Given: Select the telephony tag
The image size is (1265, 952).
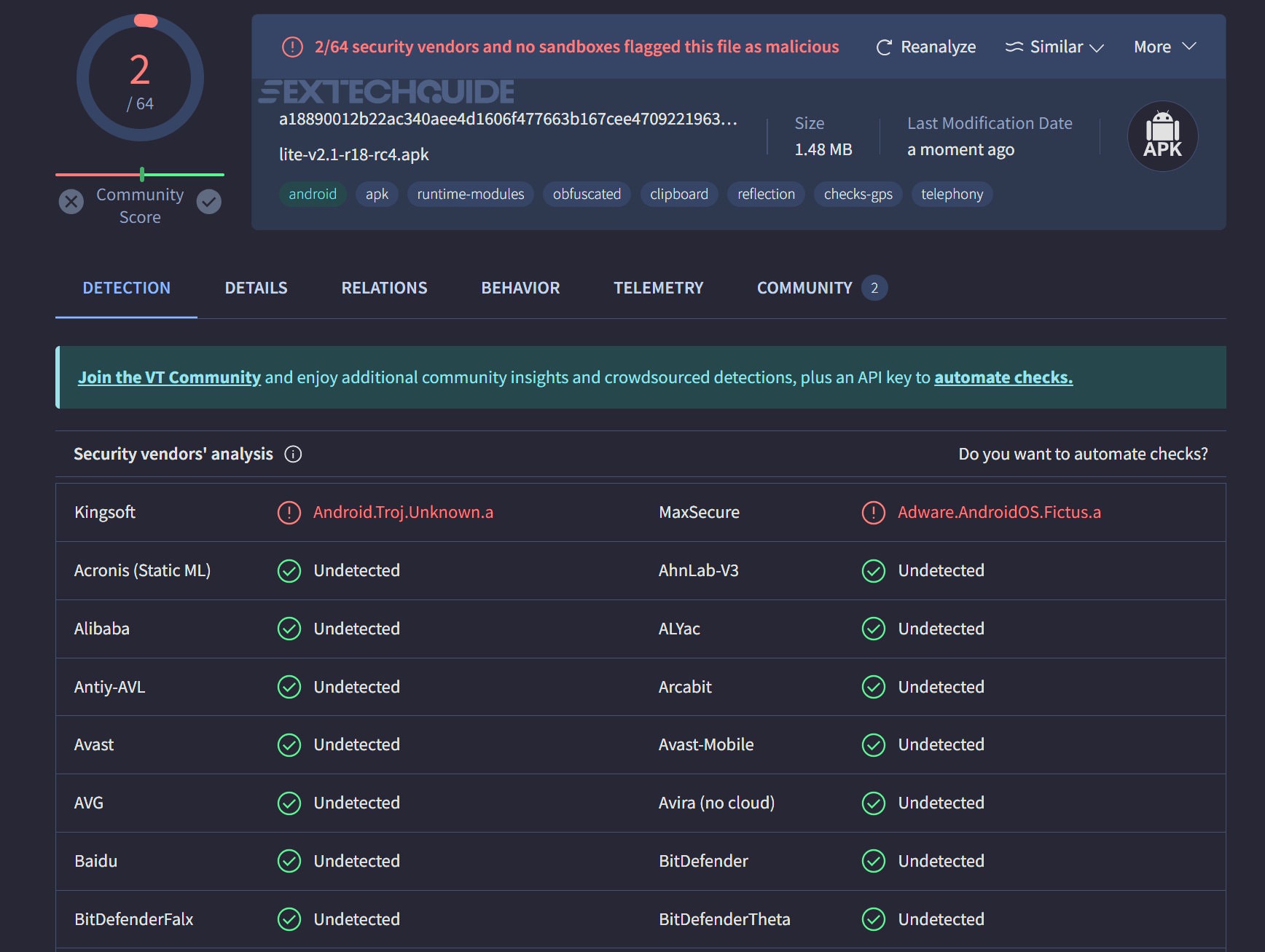Looking at the screenshot, I should point(952,194).
